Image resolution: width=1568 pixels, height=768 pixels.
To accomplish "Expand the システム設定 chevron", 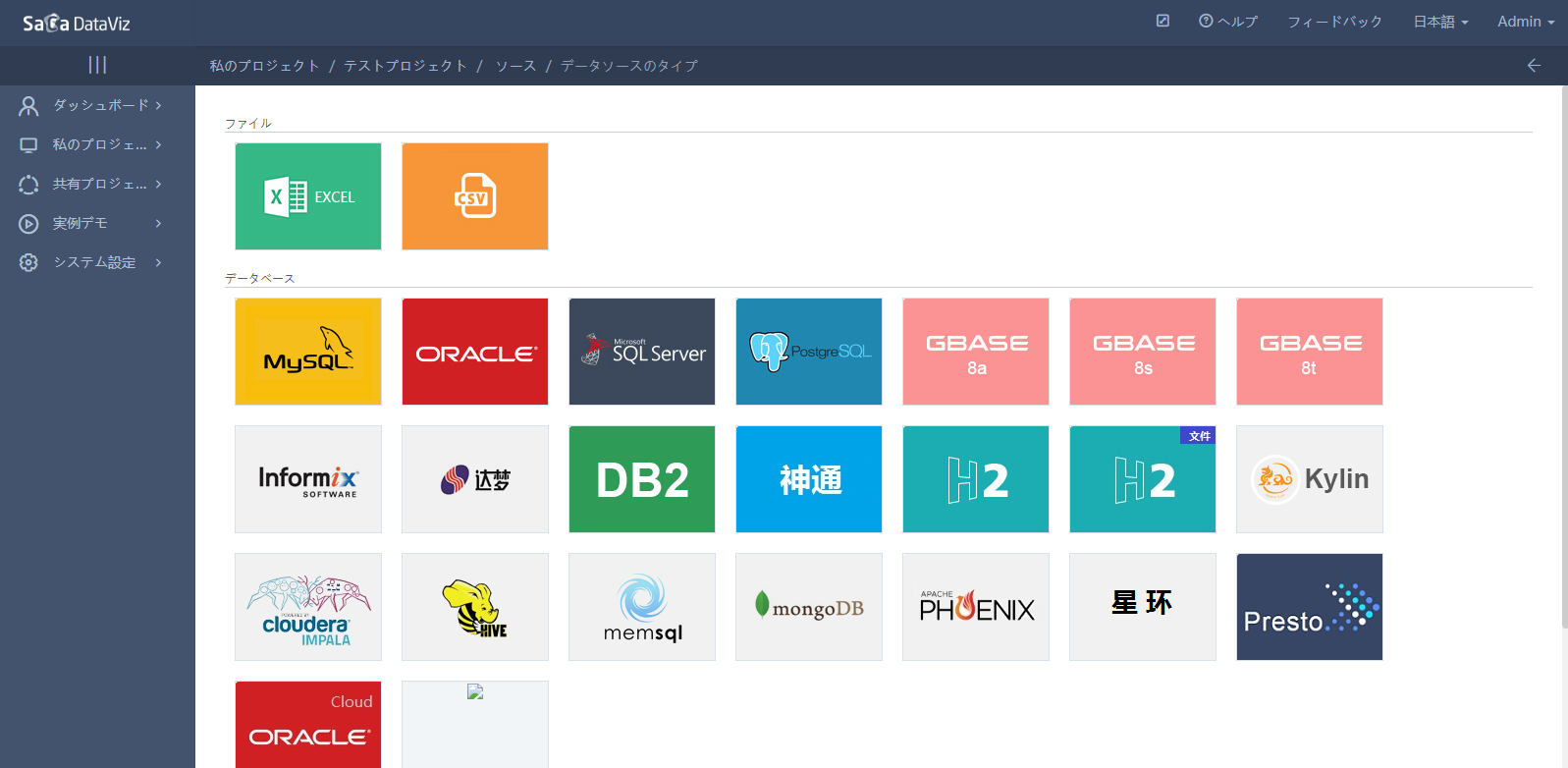I will pyautogui.click(x=158, y=262).
